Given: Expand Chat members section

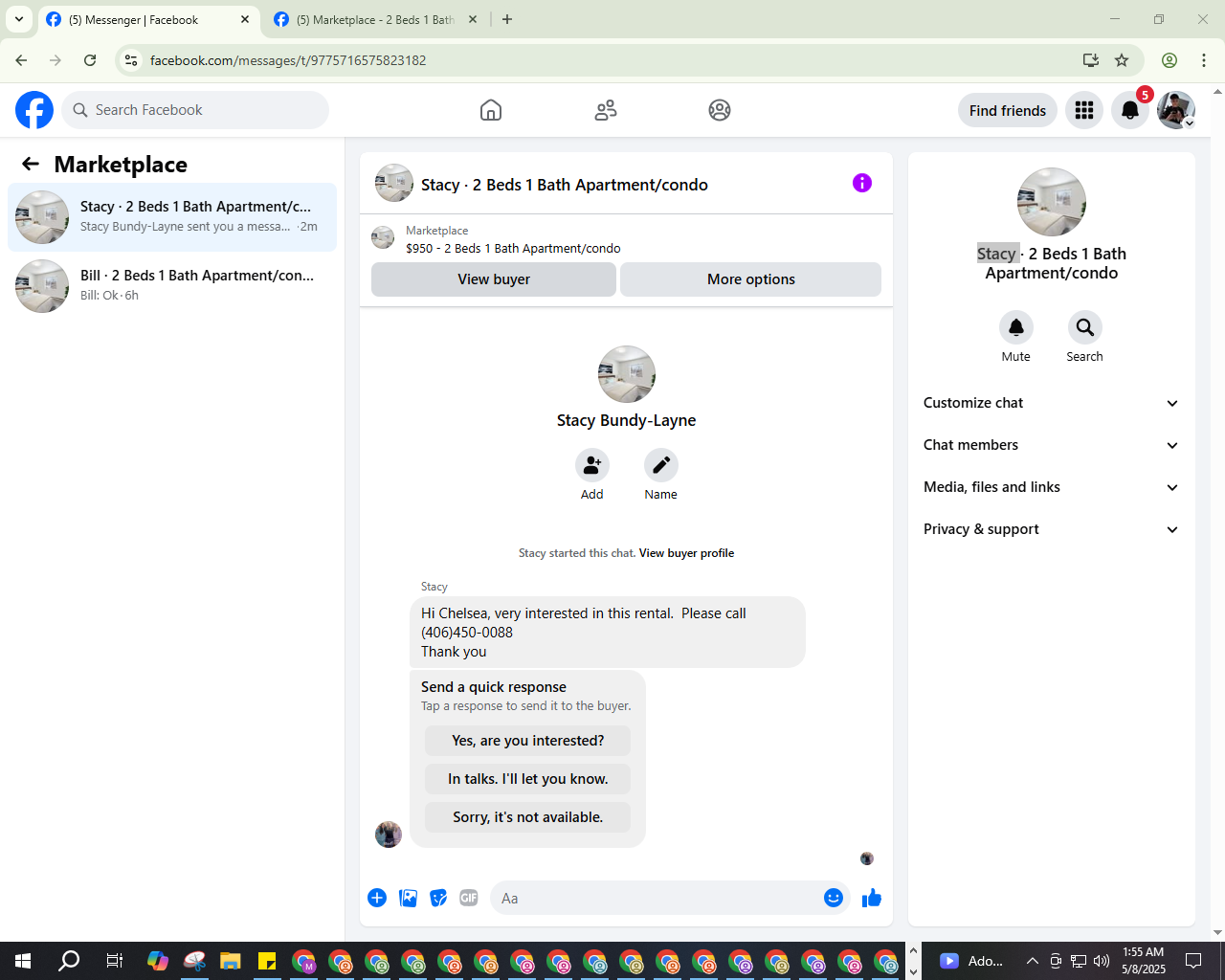Looking at the screenshot, I should click(1052, 445).
